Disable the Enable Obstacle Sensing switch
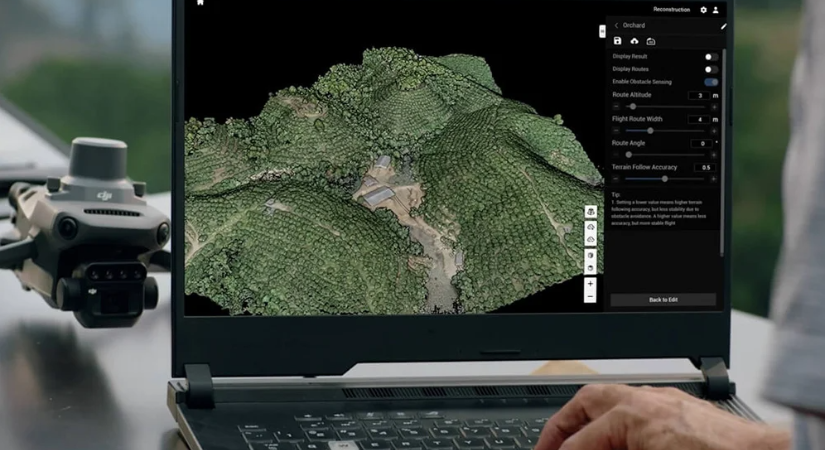This screenshot has height=450, width=825. click(x=711, y=82)
